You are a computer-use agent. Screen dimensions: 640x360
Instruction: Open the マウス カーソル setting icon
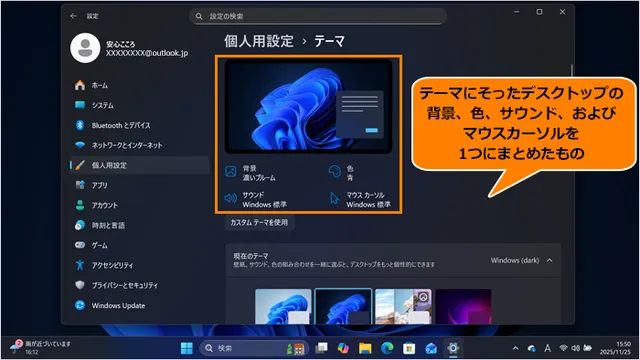coord(334,199)
